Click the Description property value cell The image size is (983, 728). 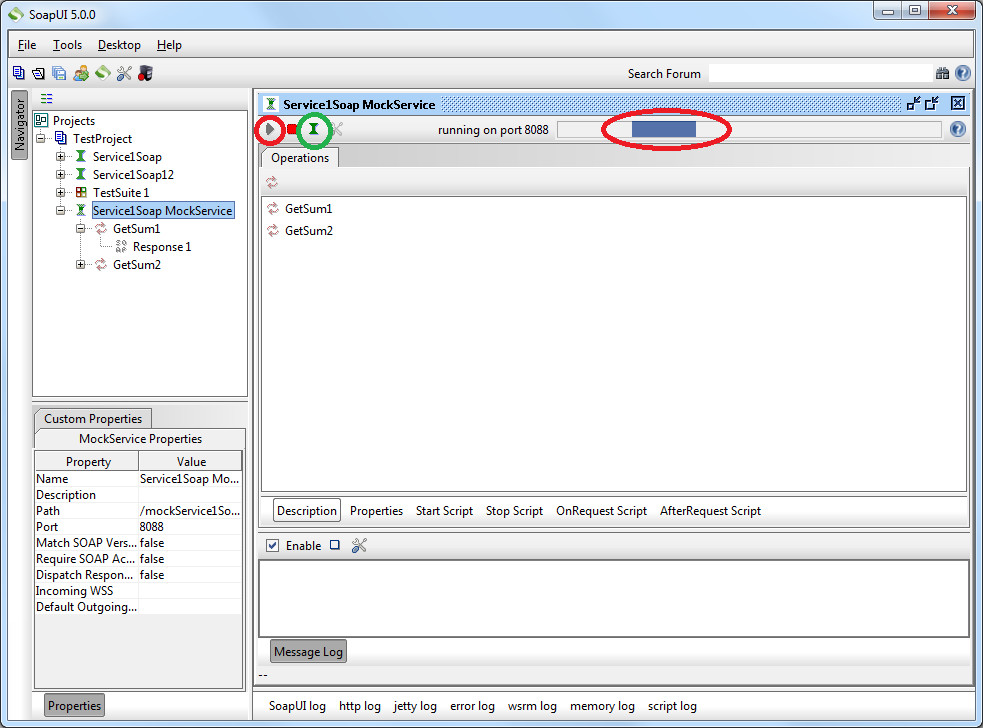pyautogui.click(x=190, y=495)
